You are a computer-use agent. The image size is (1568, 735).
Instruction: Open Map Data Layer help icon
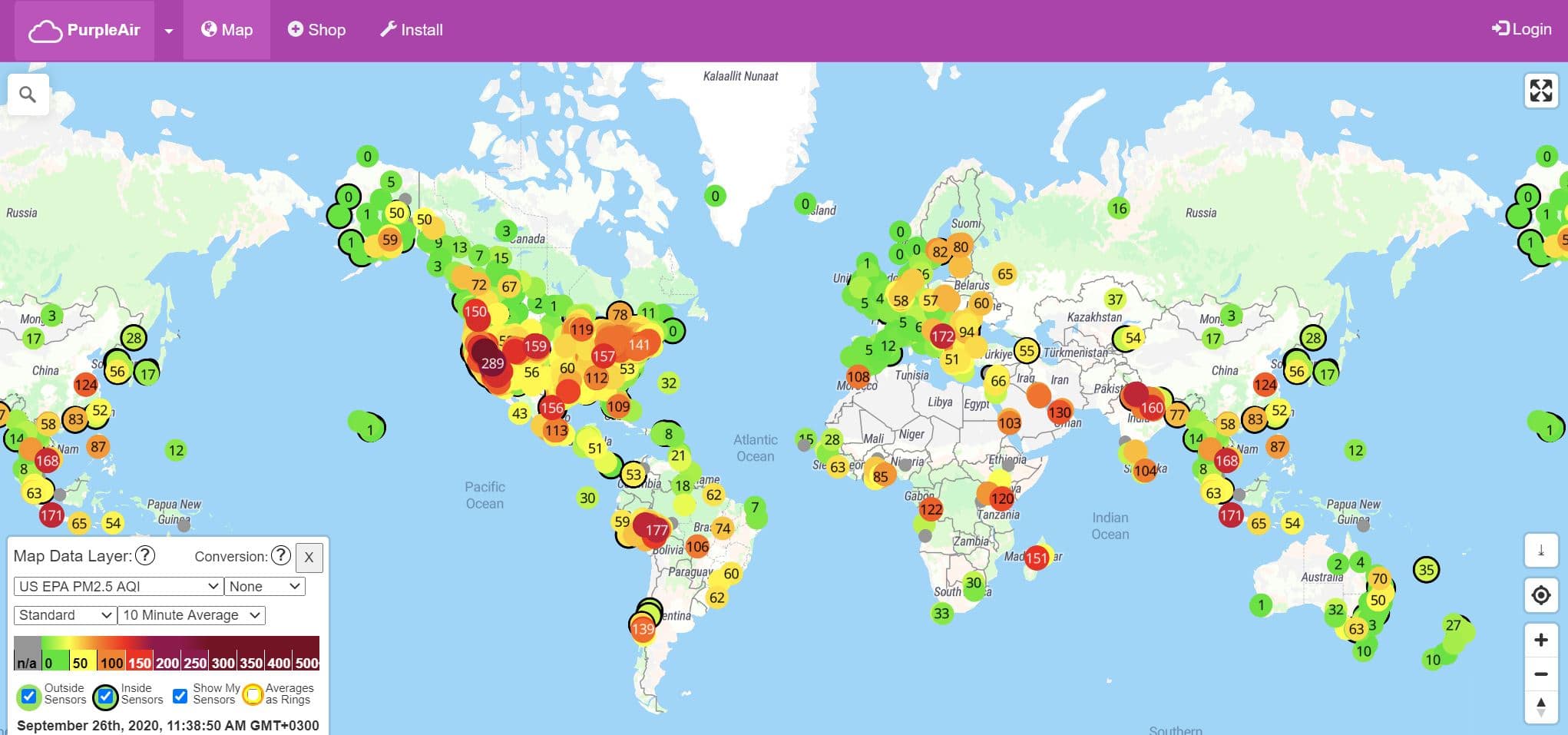click(145, 555)
